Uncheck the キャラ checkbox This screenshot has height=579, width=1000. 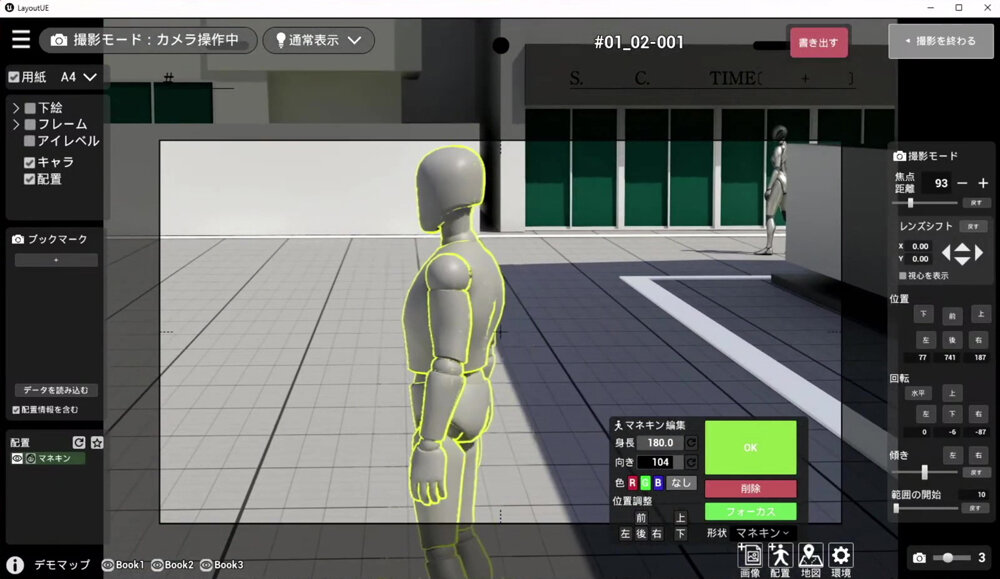point(30,162)
